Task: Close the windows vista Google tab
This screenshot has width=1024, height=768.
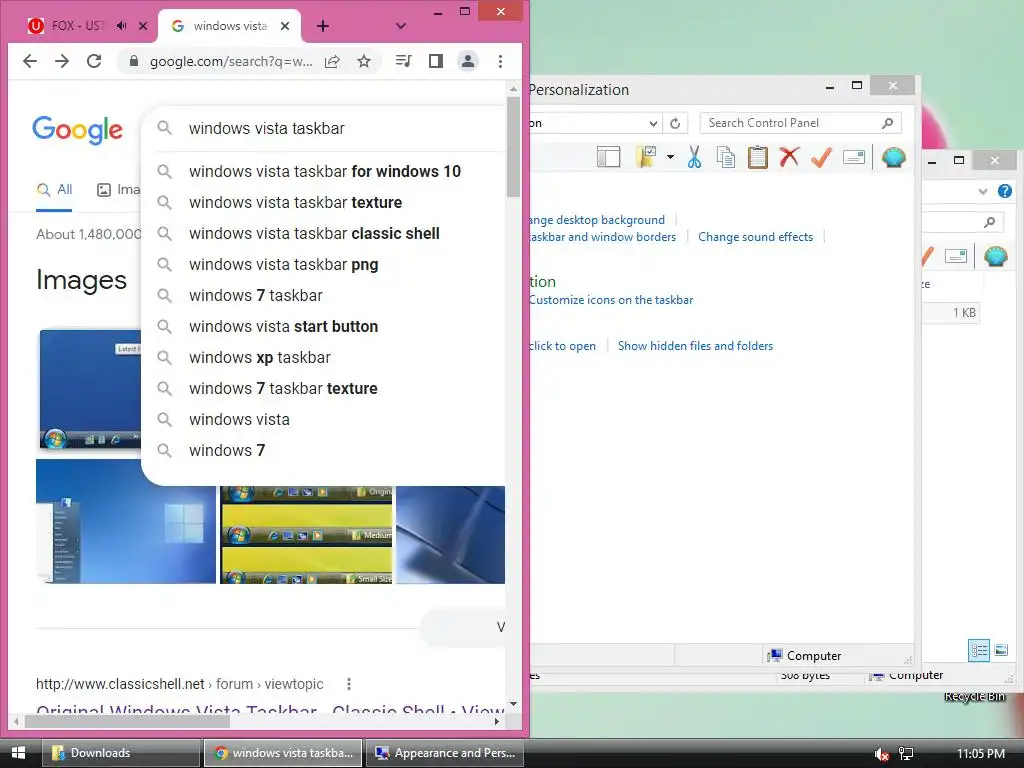Action: pos(285,26)
